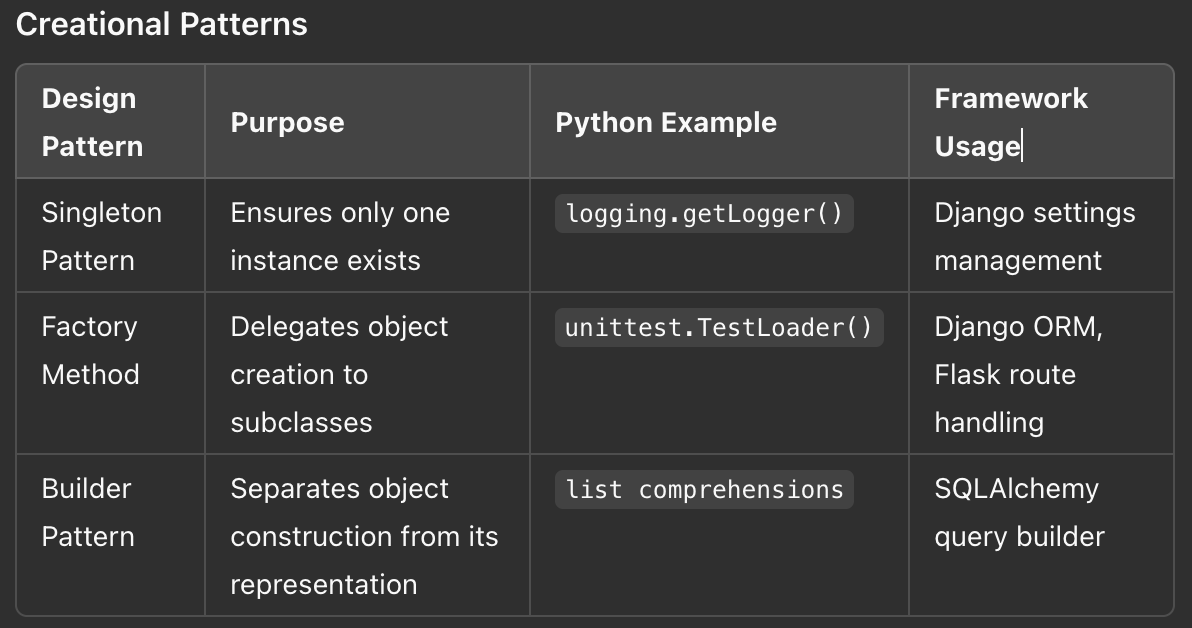The width and height of the screenshot is (1192, 628).
Task: Click the logging.getLogger() code snippet
Action: [x=704, y=214]
